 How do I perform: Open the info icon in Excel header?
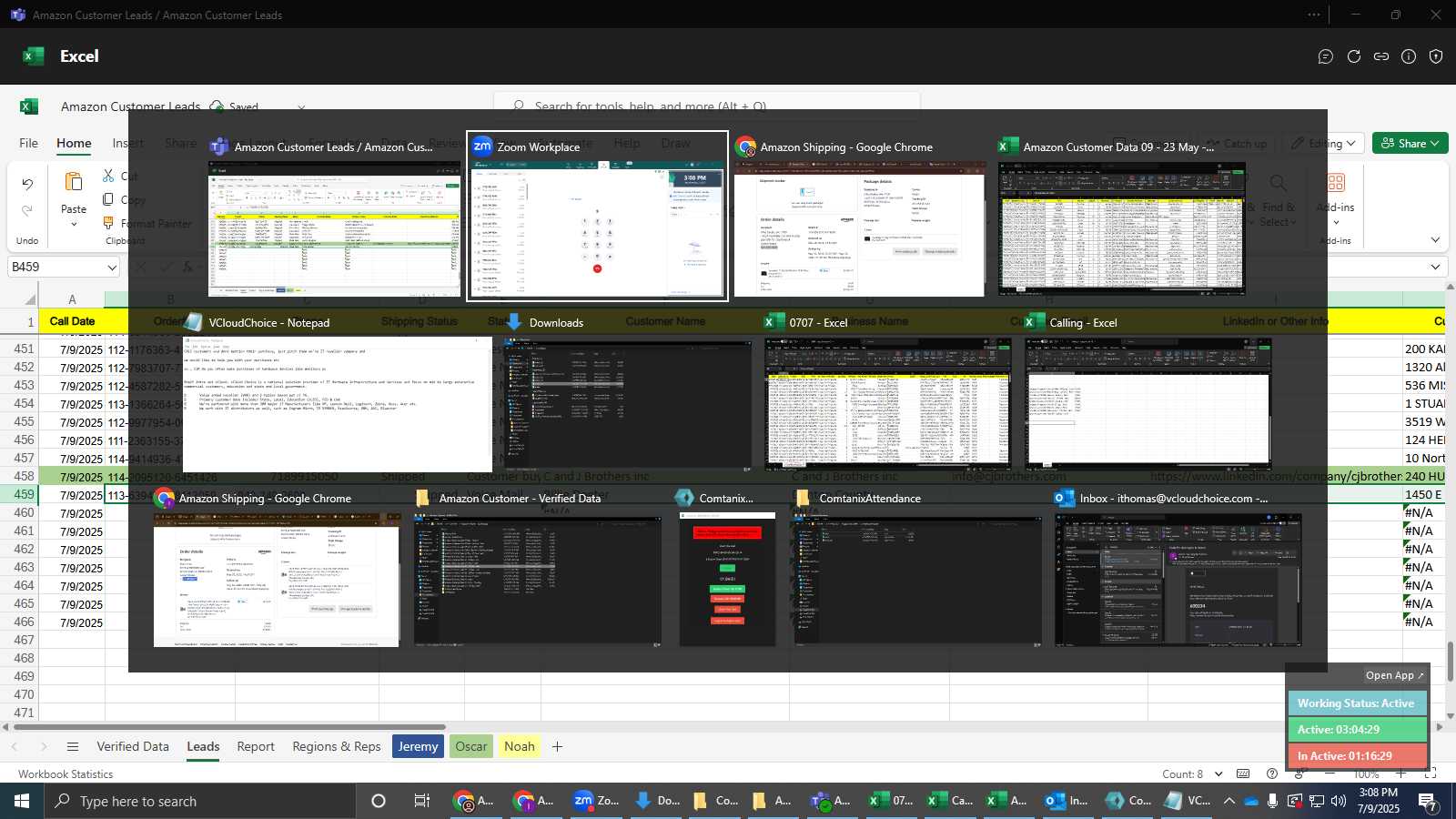pos(1409,56)
